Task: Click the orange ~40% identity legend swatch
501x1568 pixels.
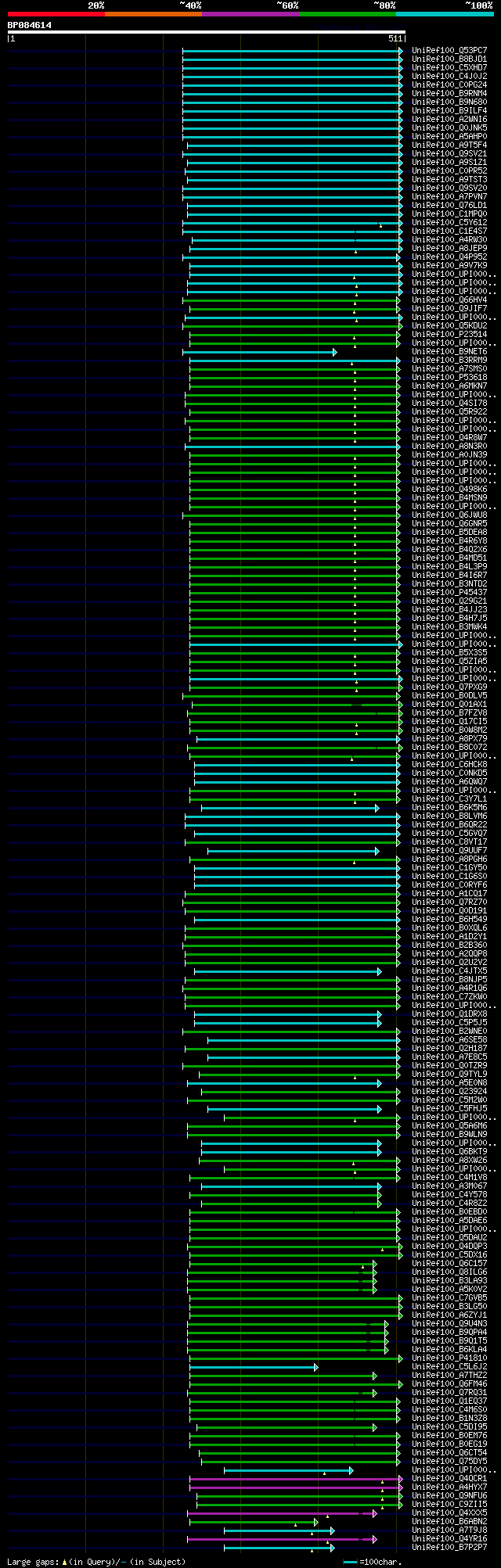Action: click(153, 14)
